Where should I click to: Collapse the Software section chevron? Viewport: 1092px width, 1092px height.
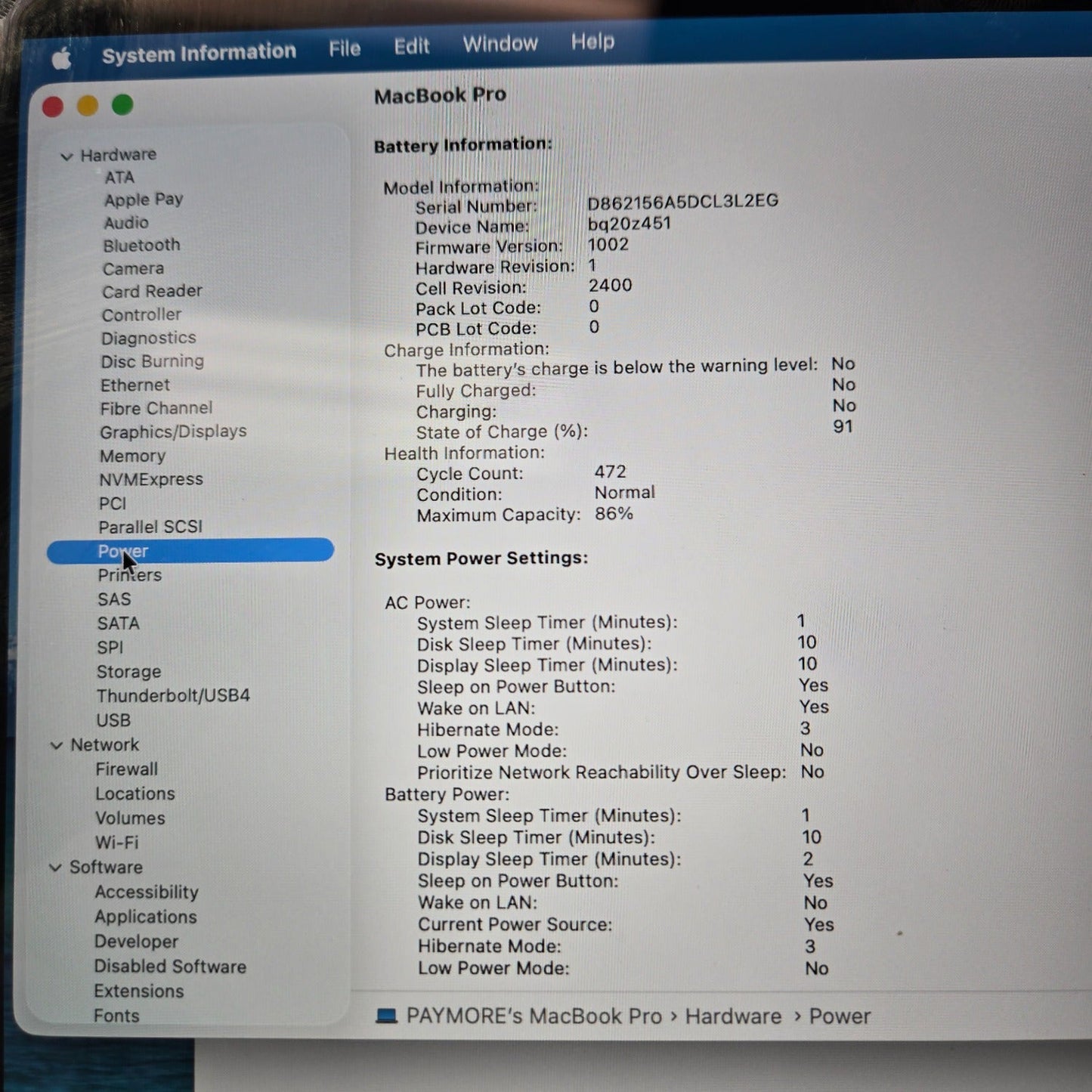pos(55,868)
